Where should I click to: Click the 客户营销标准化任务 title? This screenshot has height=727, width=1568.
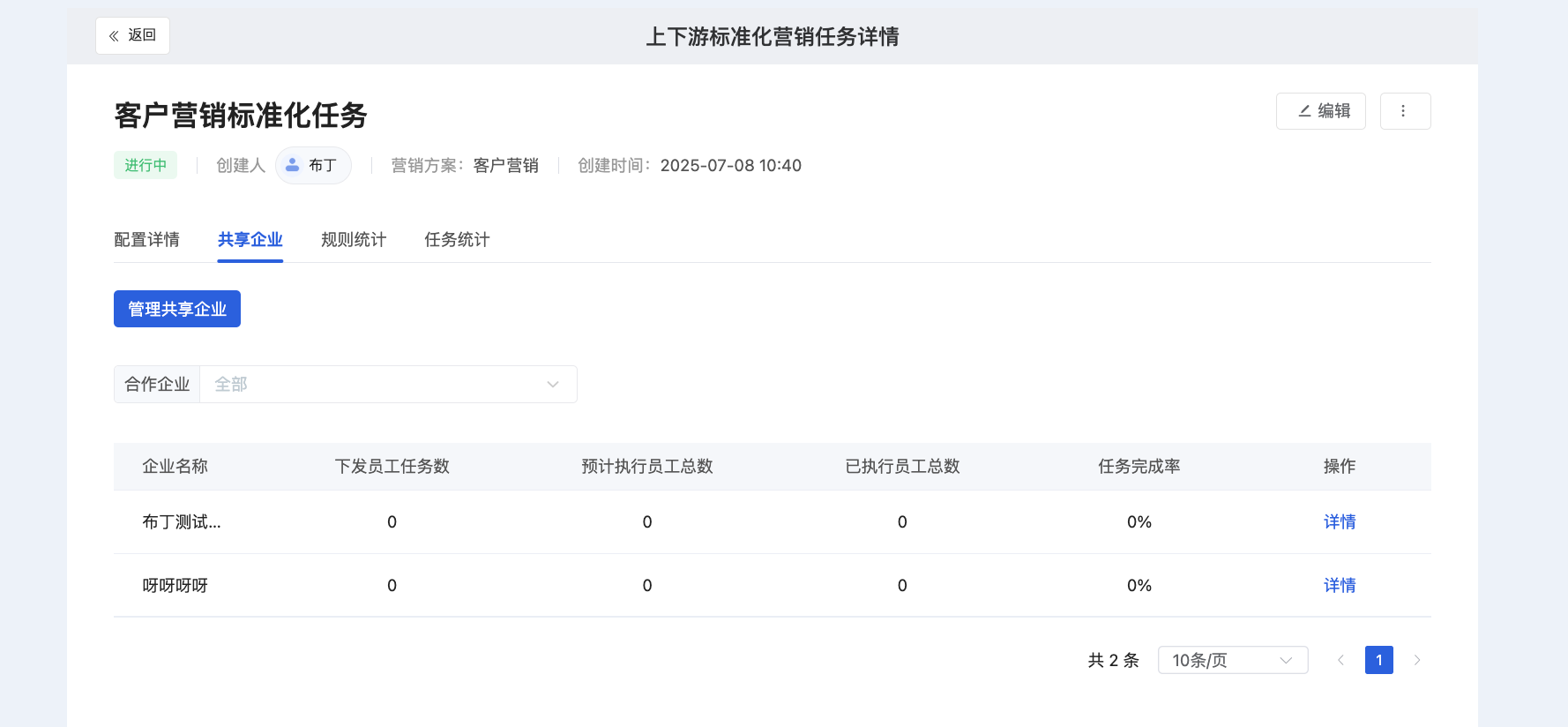point(241,115)
